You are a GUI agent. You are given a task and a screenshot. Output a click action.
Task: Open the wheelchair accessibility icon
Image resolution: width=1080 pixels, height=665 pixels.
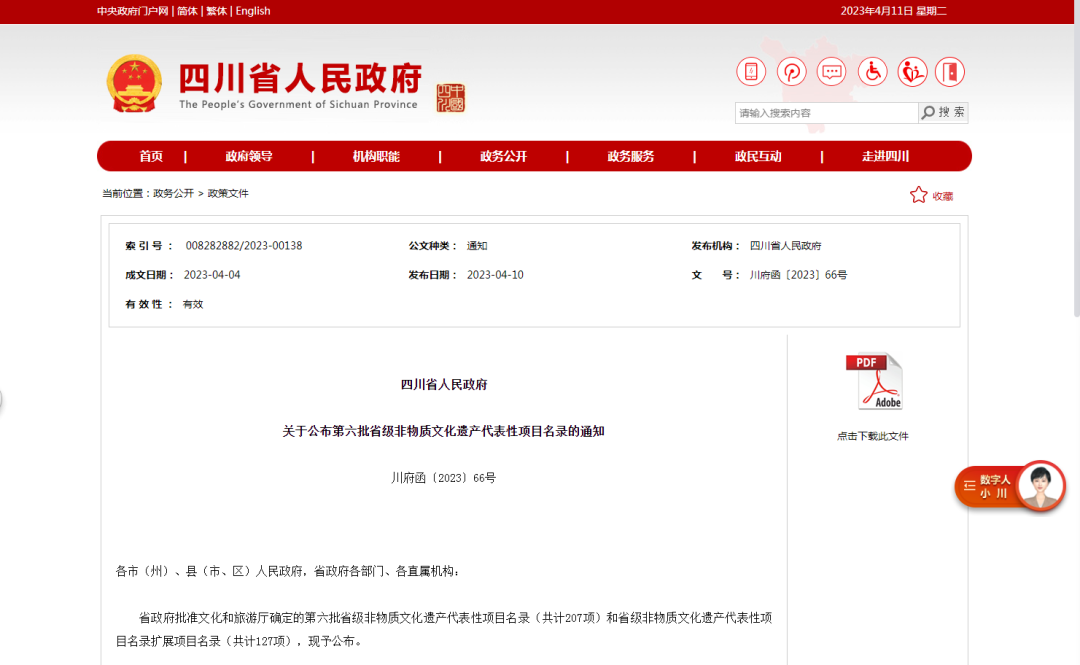872,72
